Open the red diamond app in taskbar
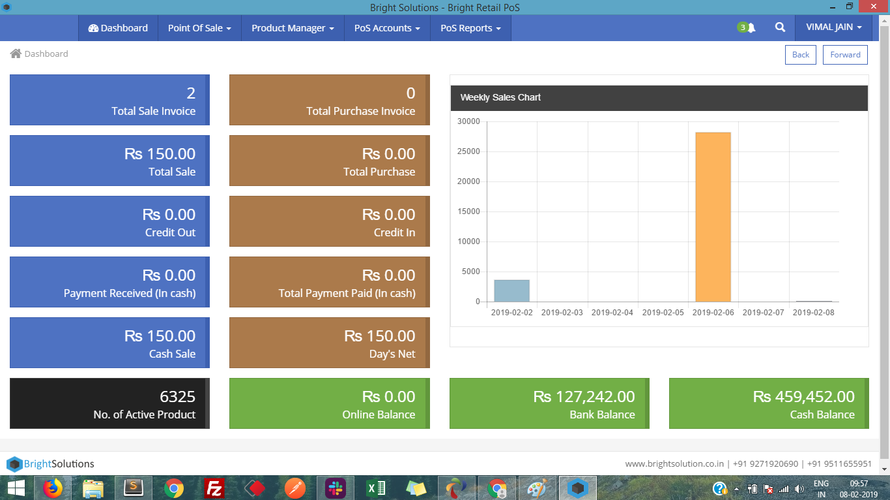 (x=255, y=488)
